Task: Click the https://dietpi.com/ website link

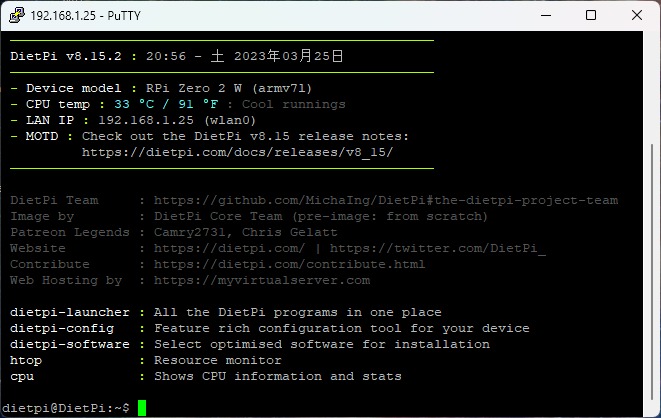Action: tap(229, 248)
